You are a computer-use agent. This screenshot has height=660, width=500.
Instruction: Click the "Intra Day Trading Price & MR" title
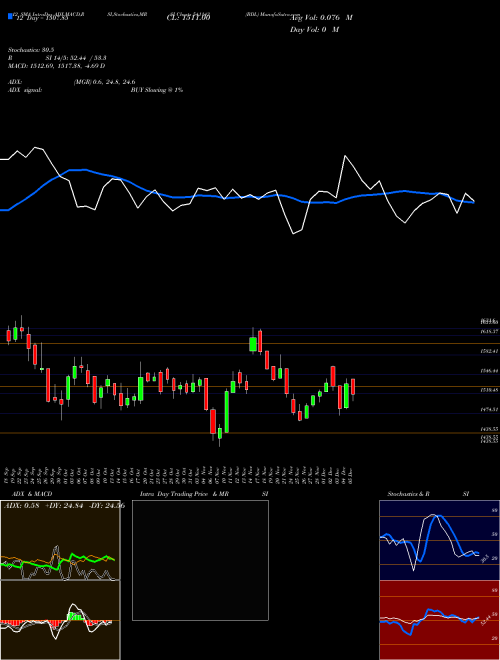tap(184, 494)
